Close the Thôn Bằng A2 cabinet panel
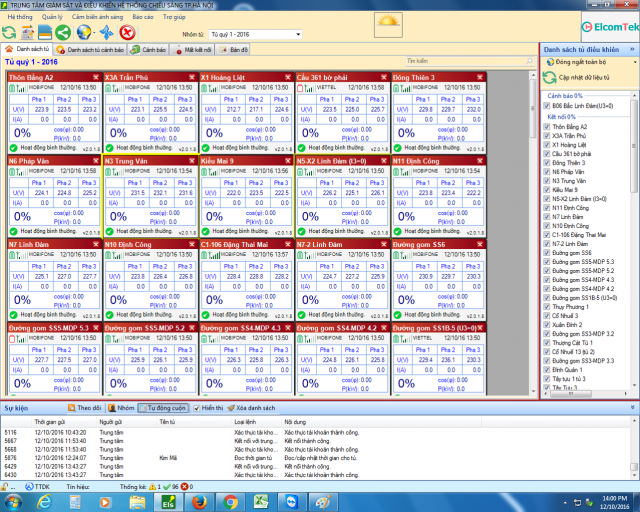This screenshot has width=640, height=512. point(96,76)
